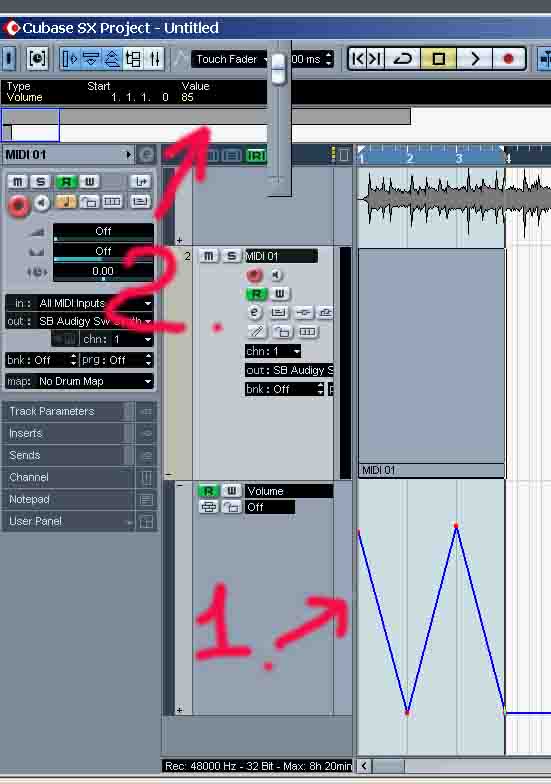Mute track 2 MIDI 01 in track list
Screen dimensions: 551x784
click(208, 256)
